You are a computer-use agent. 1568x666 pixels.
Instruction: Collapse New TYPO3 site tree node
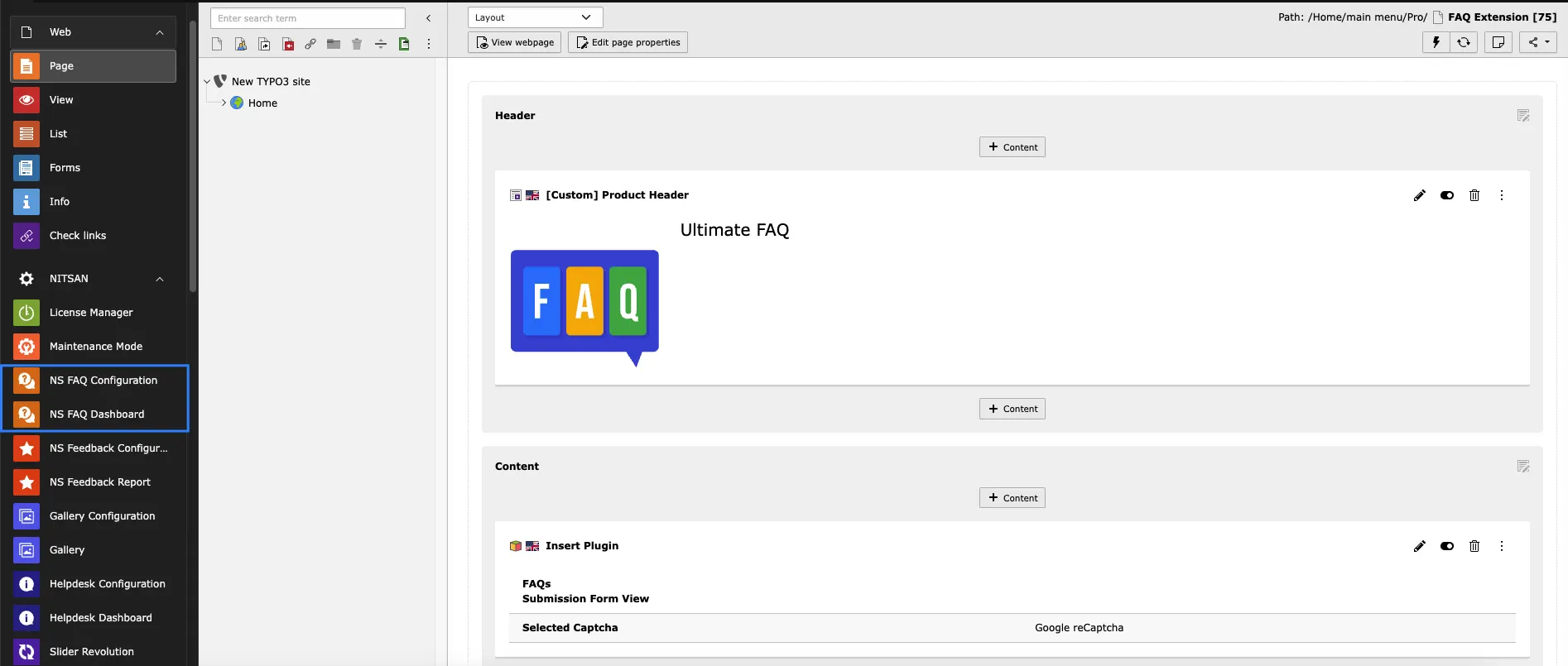pyautogui.click(x=207, y=82)
